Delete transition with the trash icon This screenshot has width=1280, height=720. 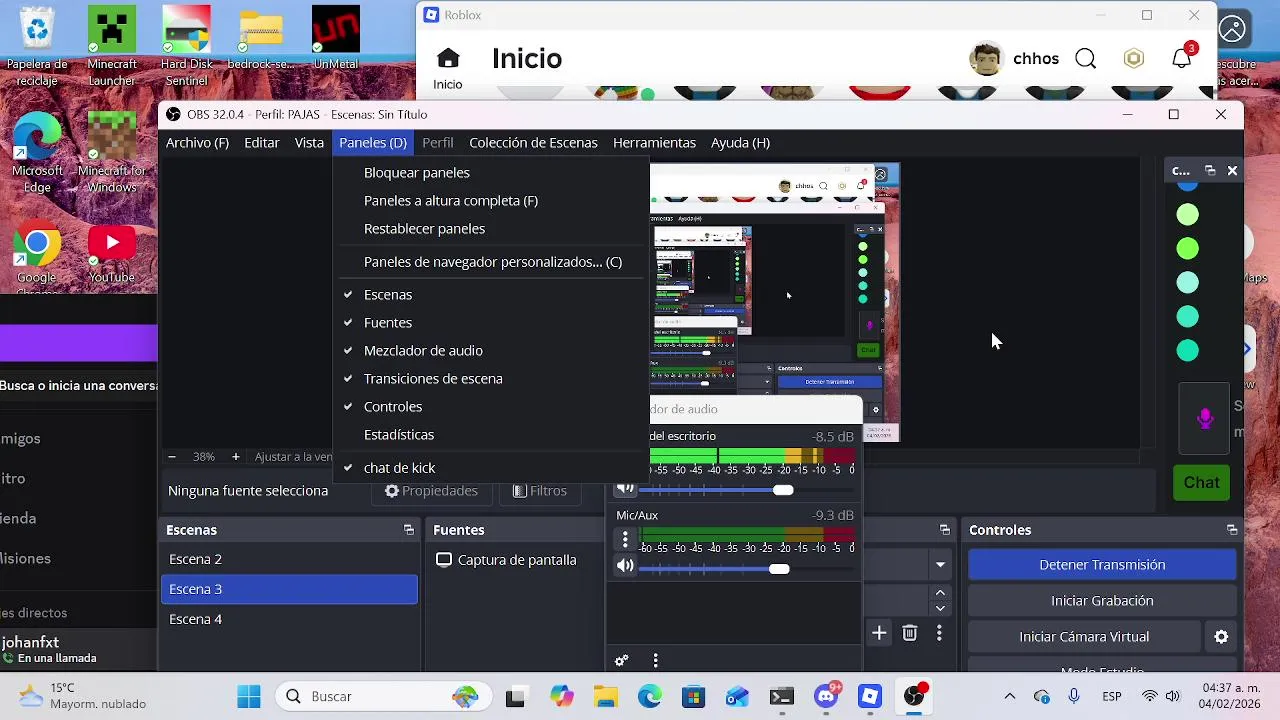(x=910, y=633)
